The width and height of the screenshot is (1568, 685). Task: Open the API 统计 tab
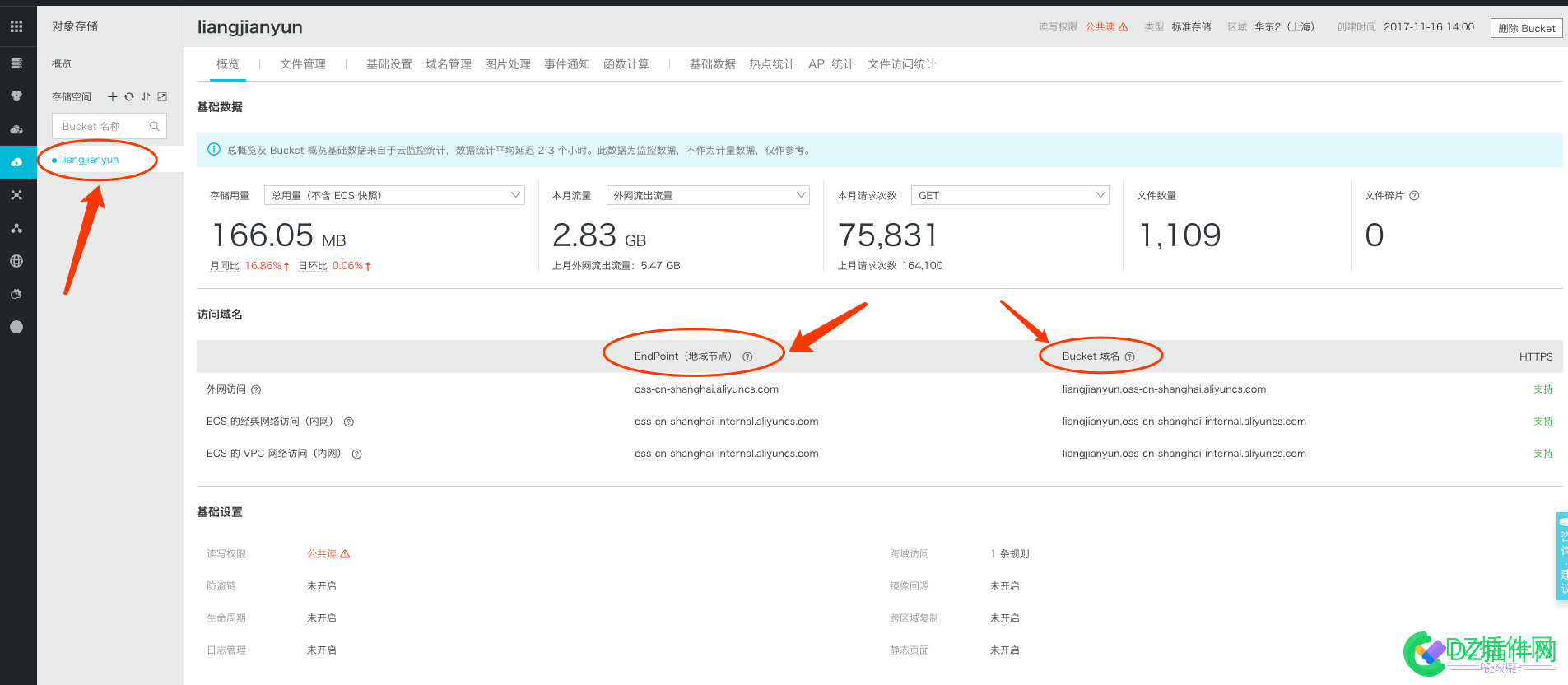click(x=831, y=64)
